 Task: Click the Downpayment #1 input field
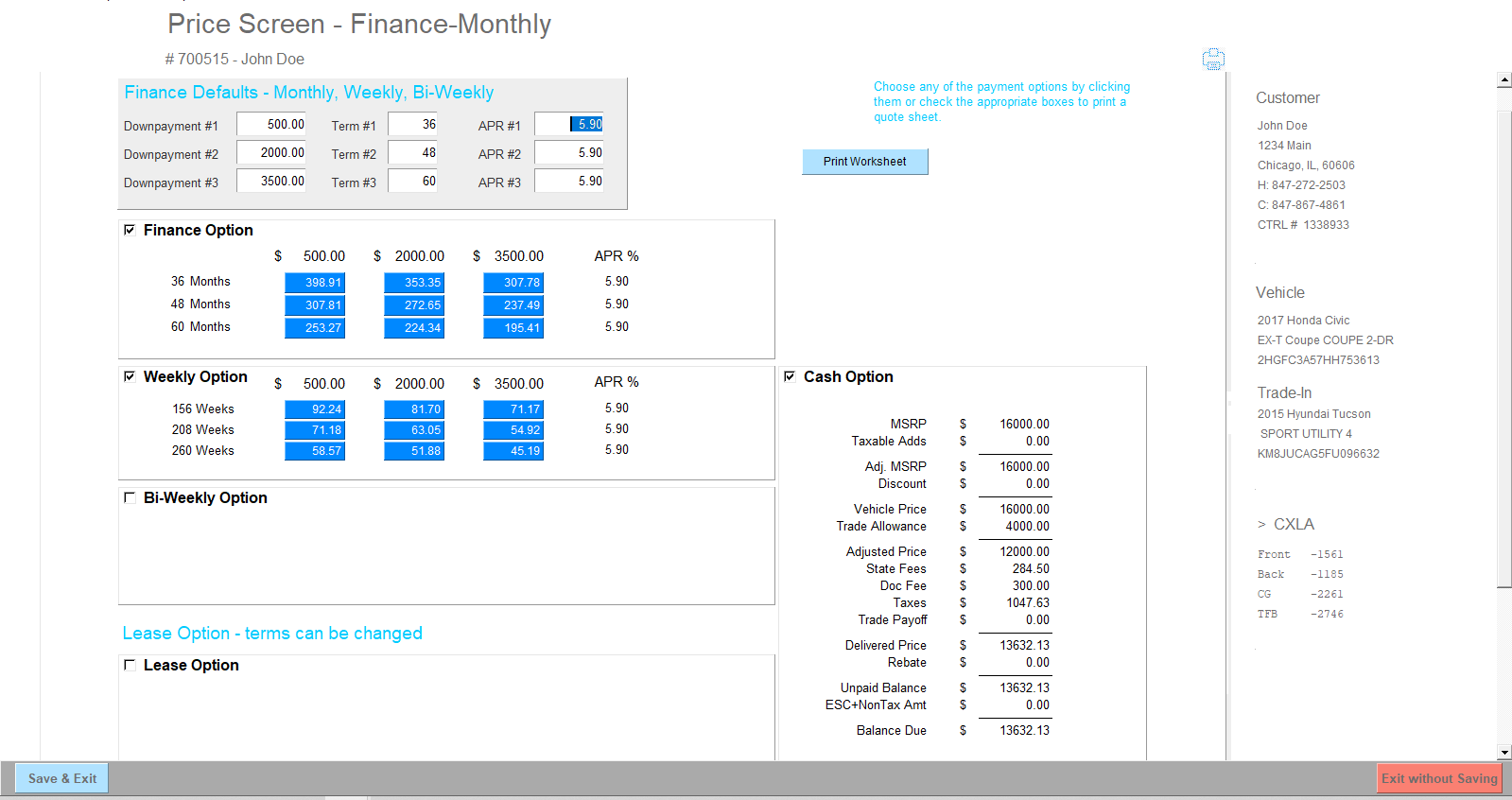pos(271,125)
